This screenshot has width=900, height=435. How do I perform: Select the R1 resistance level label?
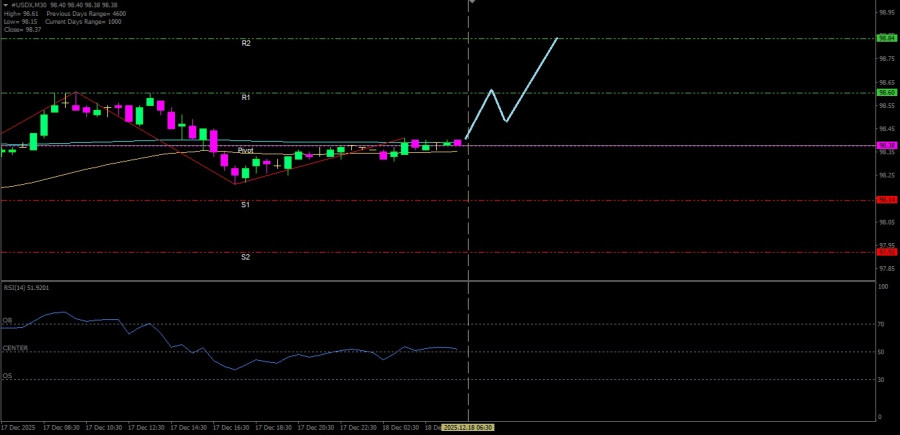245,97
